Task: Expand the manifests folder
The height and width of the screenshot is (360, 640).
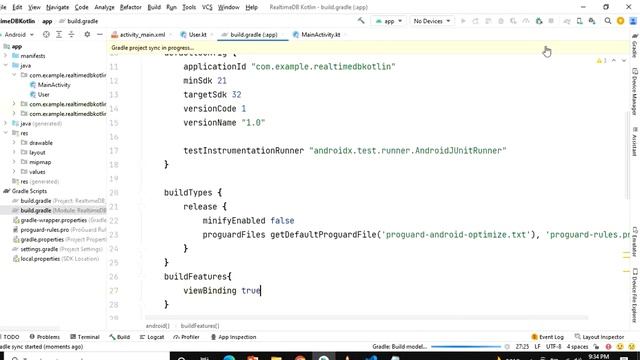Action: pyautogui.click(x=6, y=56)
